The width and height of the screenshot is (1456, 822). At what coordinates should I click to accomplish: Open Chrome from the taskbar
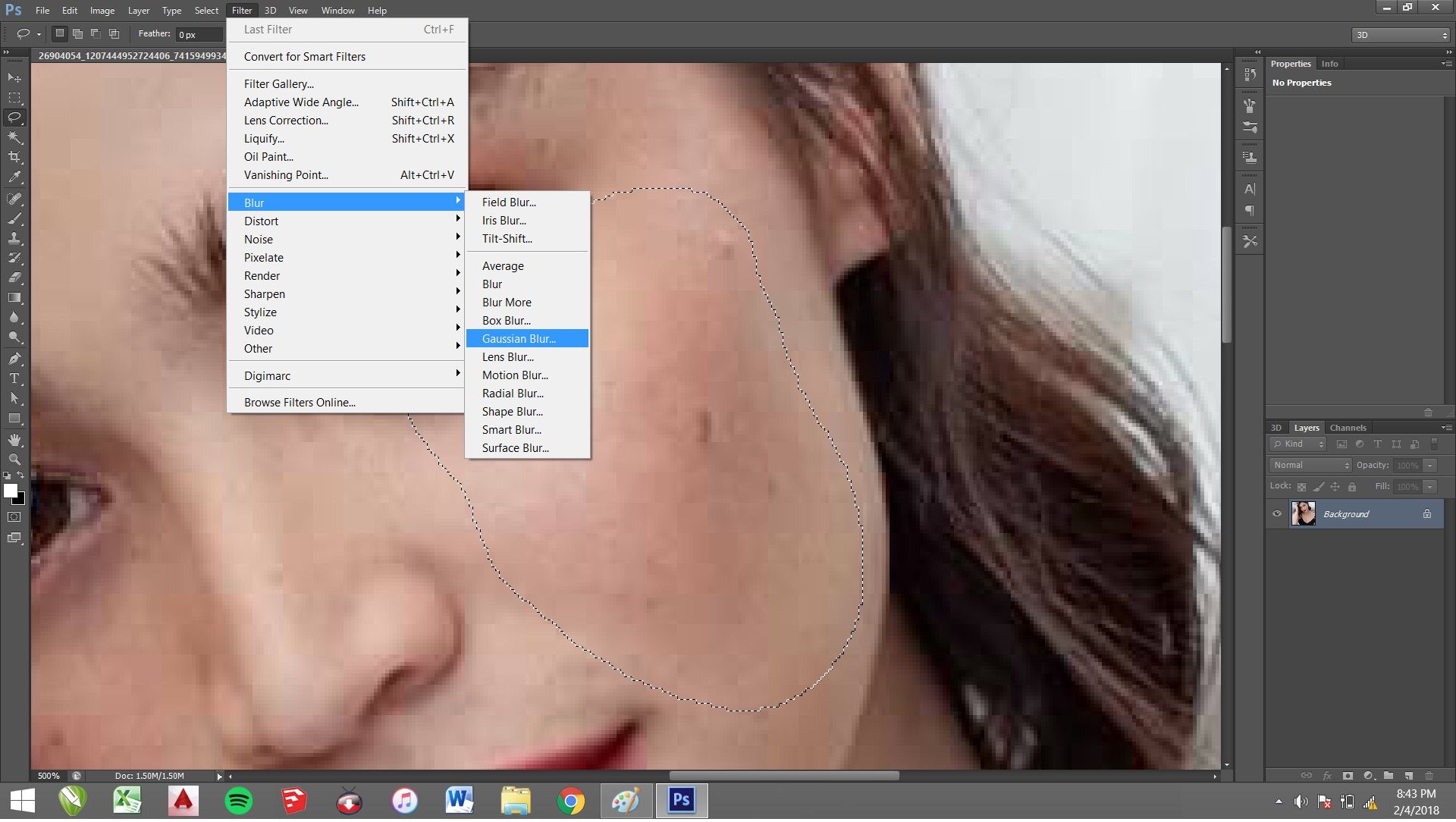[x=571, y=802]
